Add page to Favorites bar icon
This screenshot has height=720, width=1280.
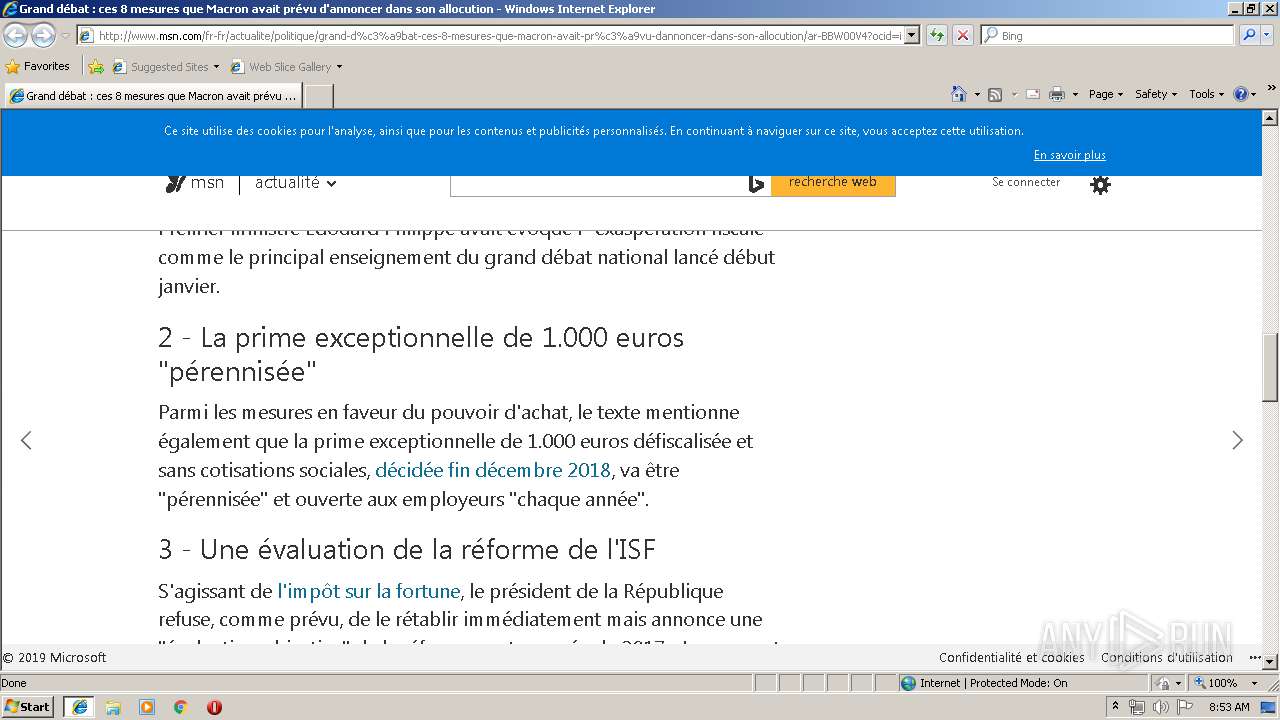[x=96, y=67]
